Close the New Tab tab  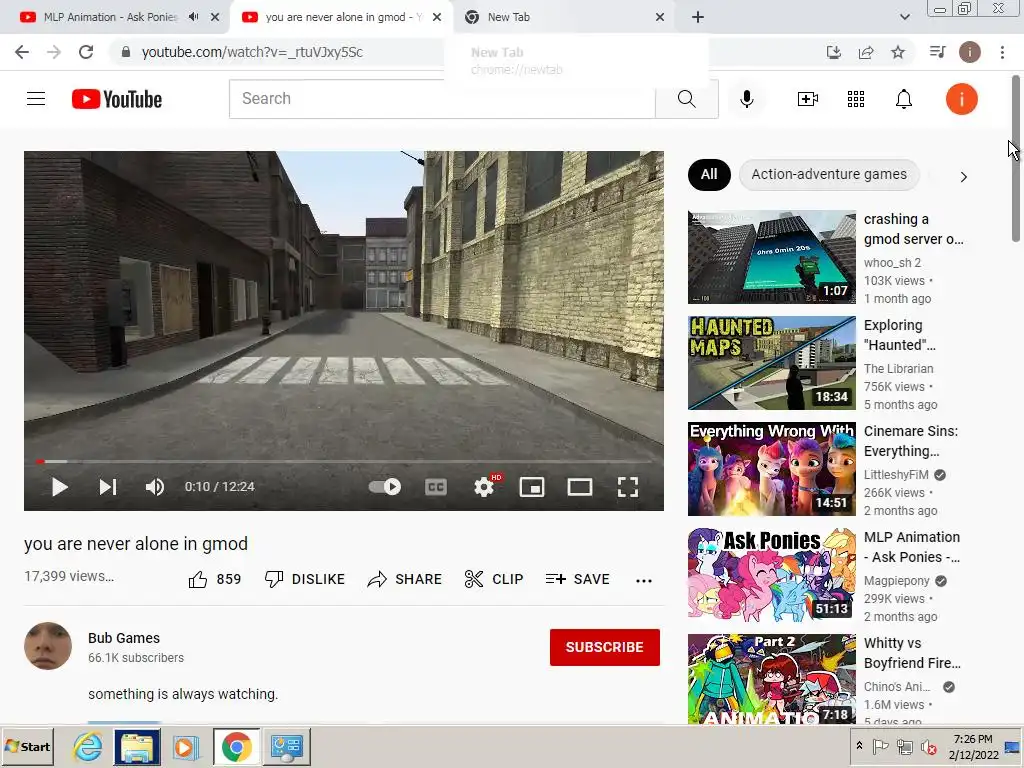point(660,18)
